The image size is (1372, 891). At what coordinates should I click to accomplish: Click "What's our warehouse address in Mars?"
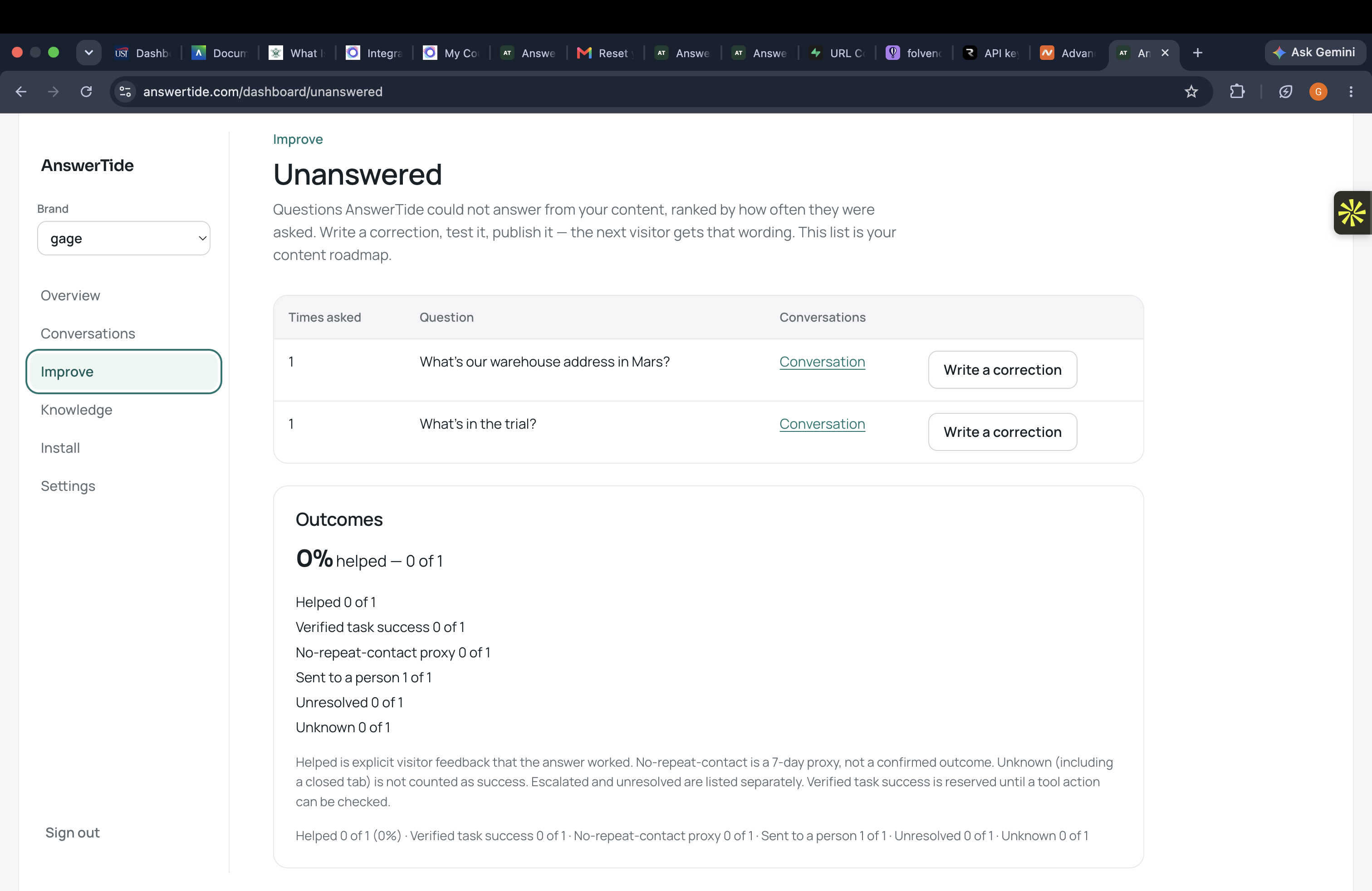coord(544,362)
